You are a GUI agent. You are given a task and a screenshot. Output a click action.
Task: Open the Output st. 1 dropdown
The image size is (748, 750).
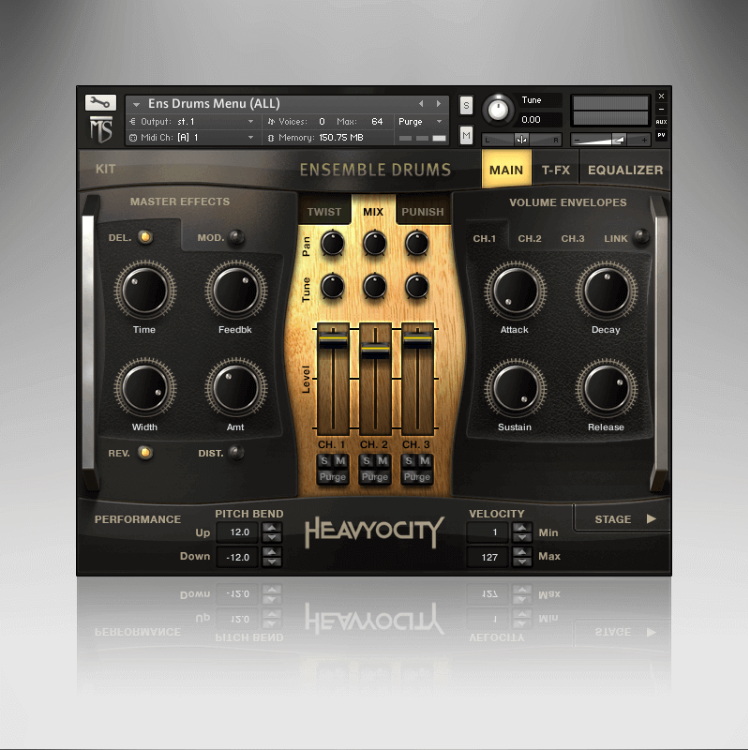191,121
